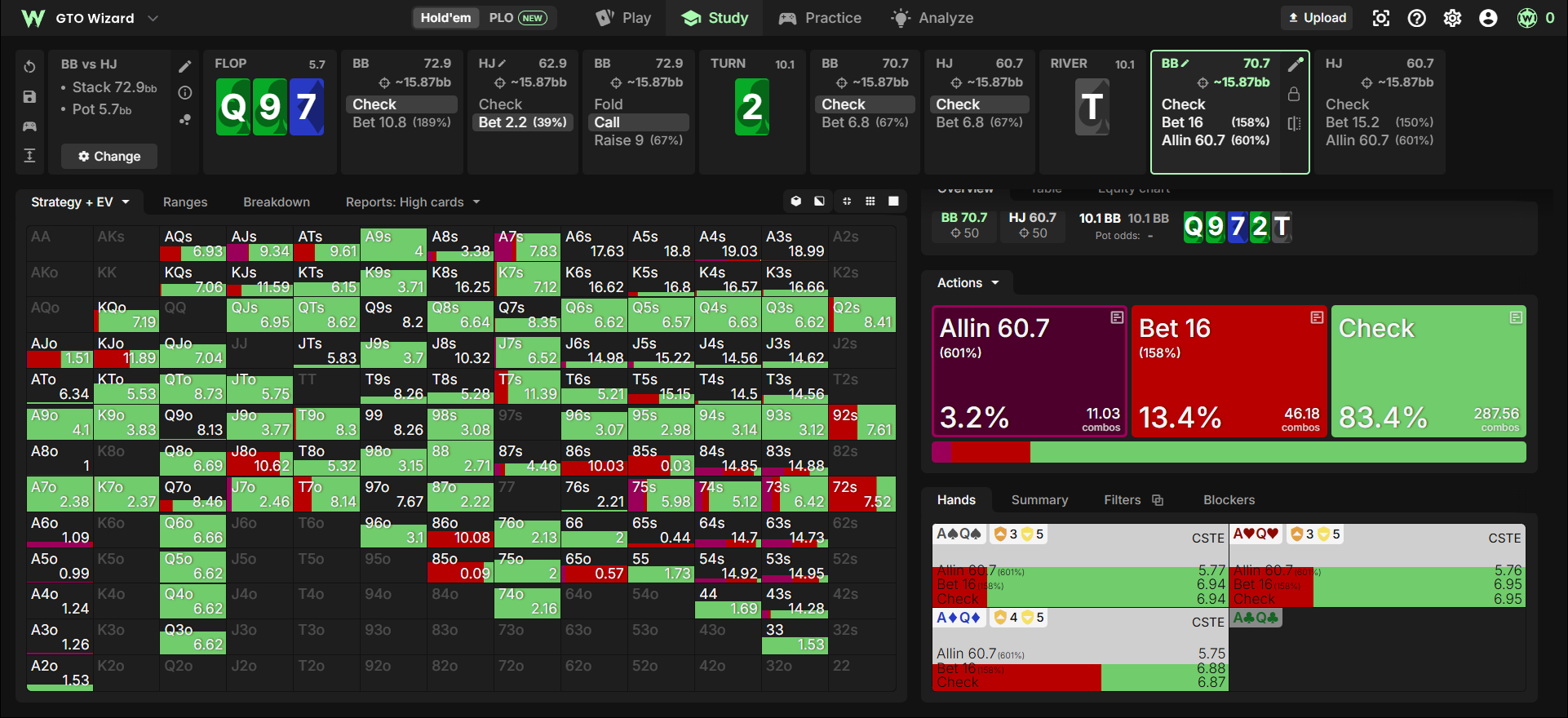Image resolution: width=1568 pixels, height=718 pixels.
Task: Open the Reports: High cards dropdown
Action: pyautogui.click(x=413, y=202)
